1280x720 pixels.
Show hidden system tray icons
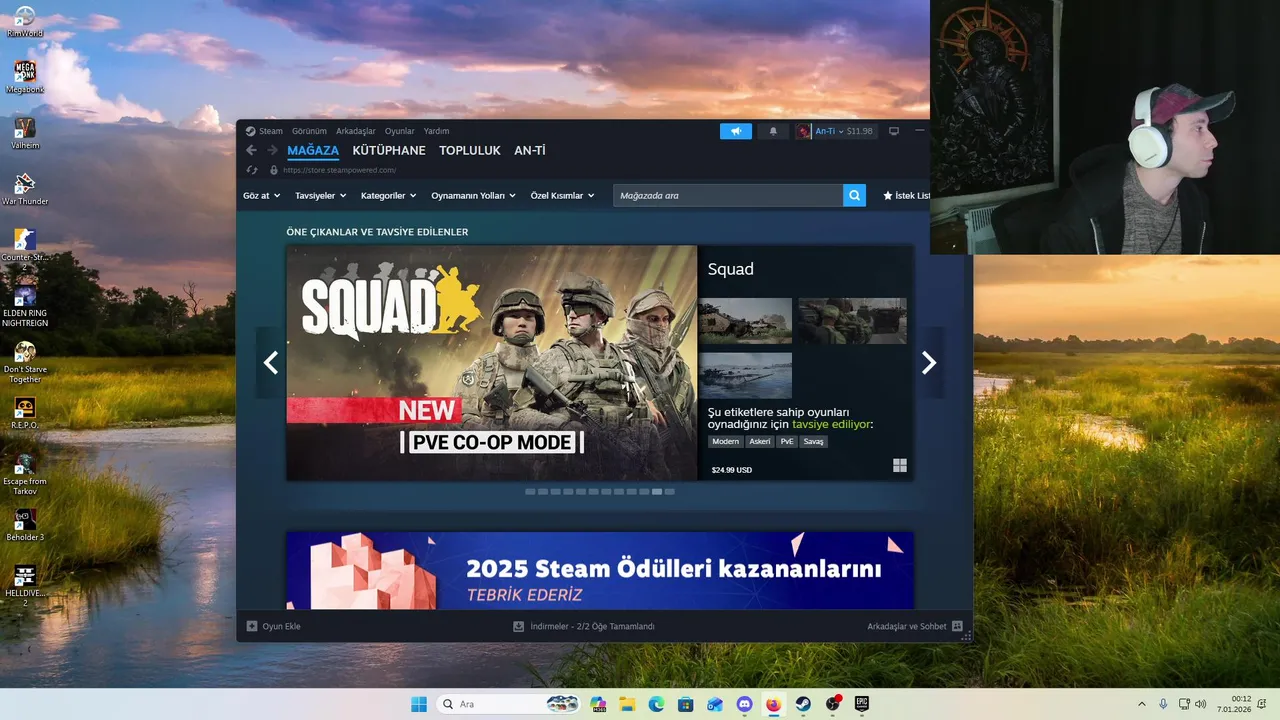point(1142,704)
